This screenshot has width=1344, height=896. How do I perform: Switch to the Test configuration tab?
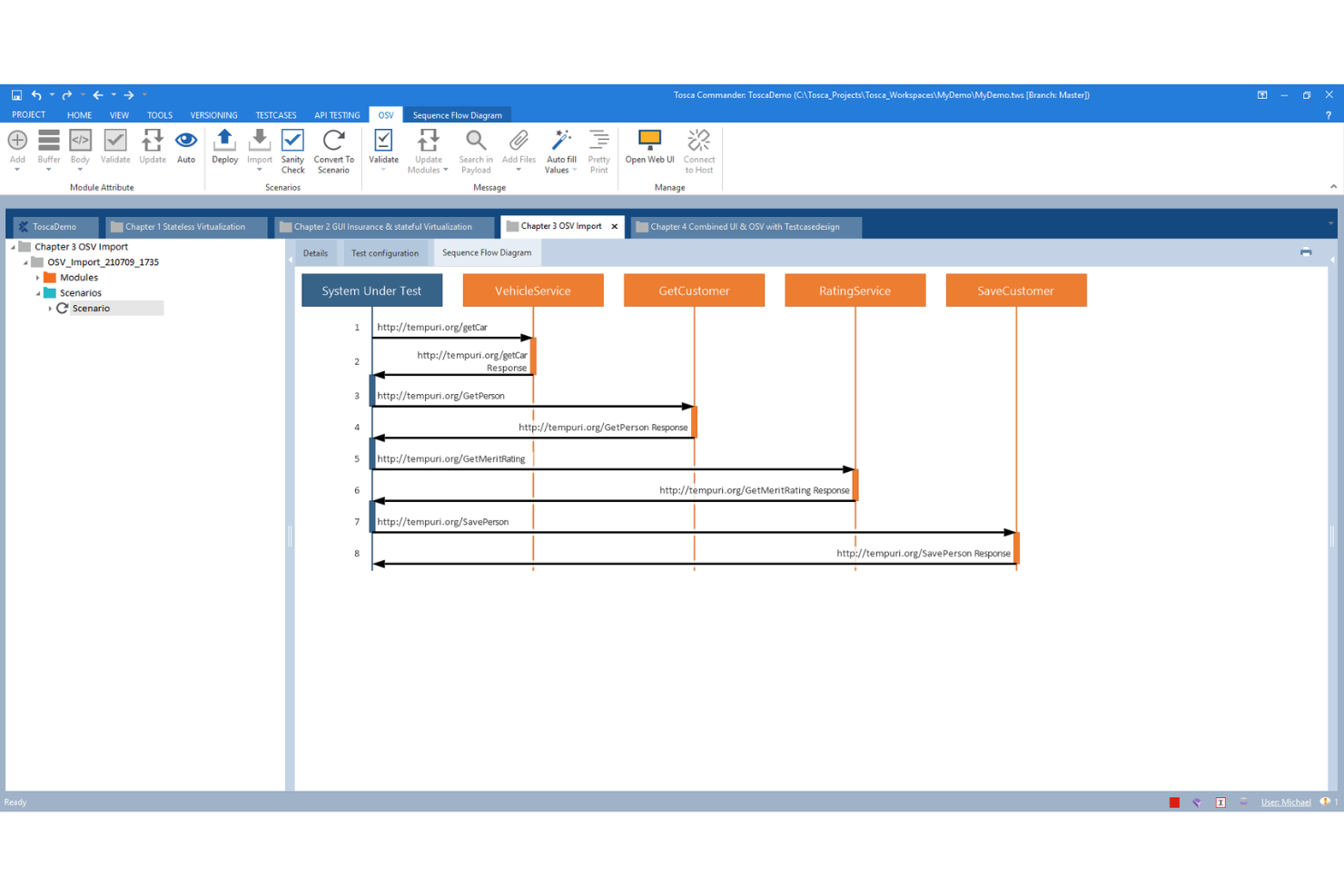[384, 252]
